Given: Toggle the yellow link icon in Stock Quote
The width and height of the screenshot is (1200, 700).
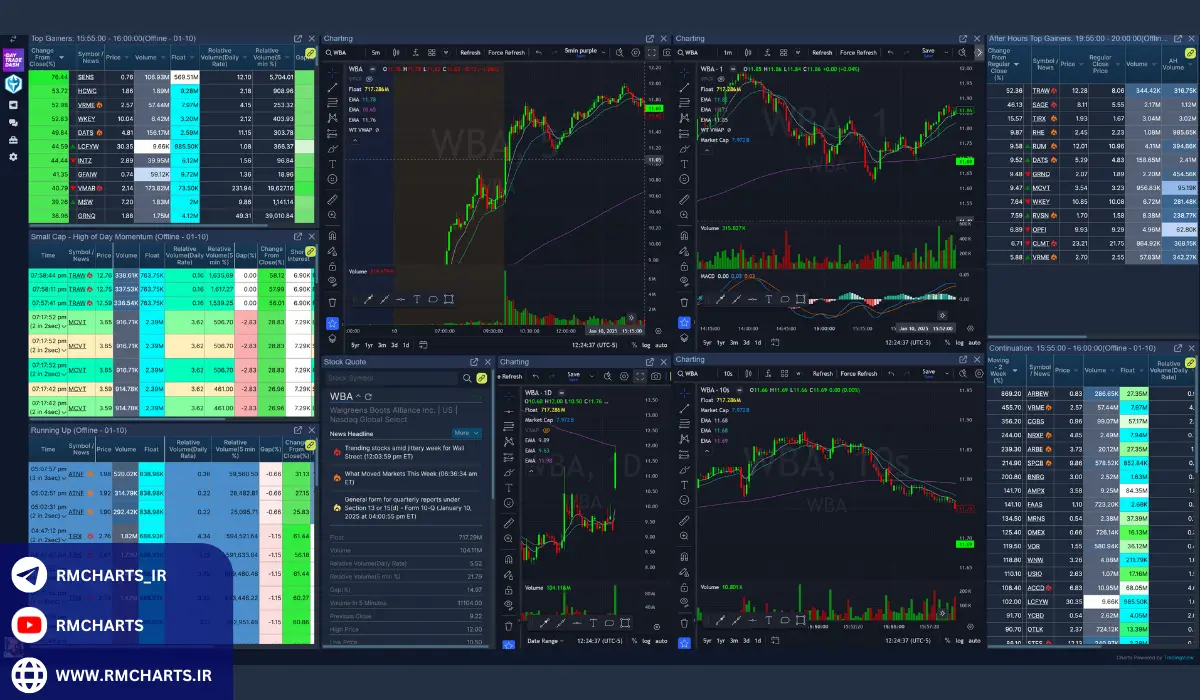Looking at the screenshot, I should pyautogui.click(x=481, y=379).
